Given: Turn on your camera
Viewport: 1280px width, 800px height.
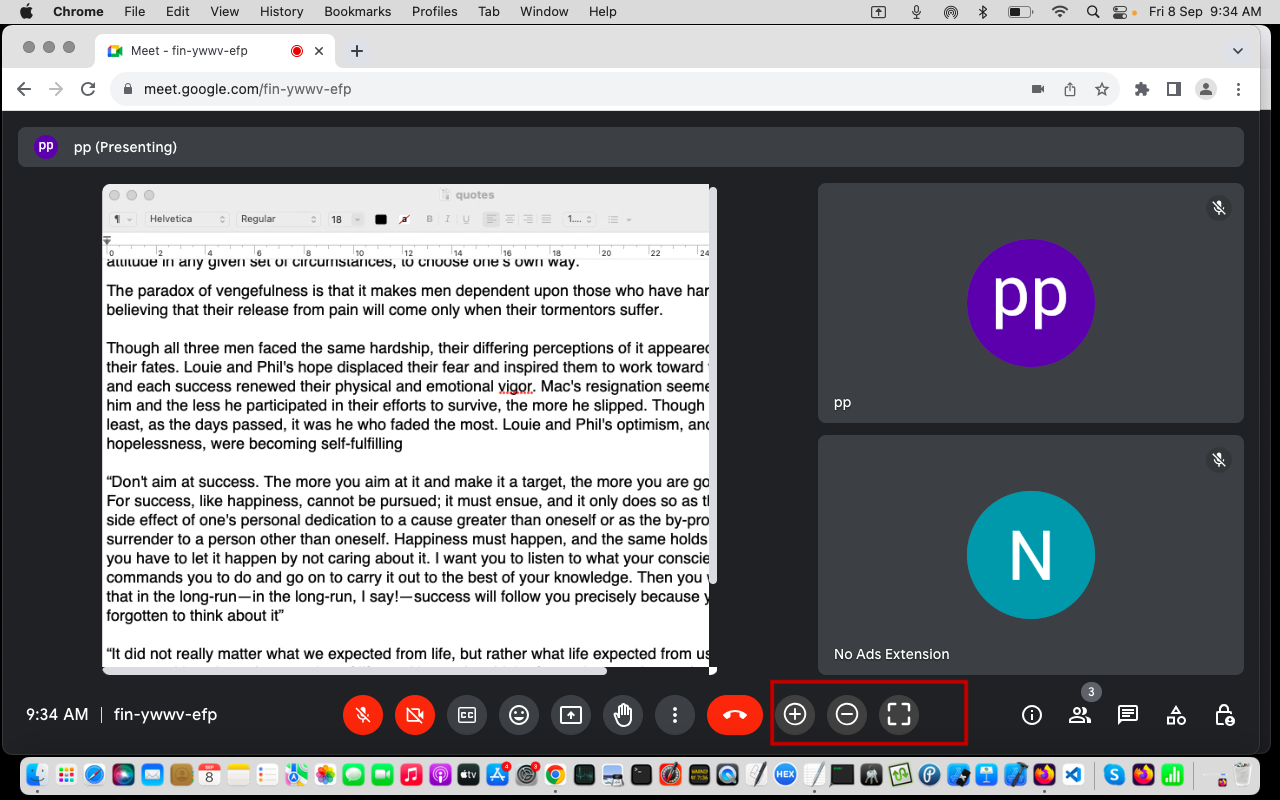Looking at the screenshot, I should (x=415, y=714).
